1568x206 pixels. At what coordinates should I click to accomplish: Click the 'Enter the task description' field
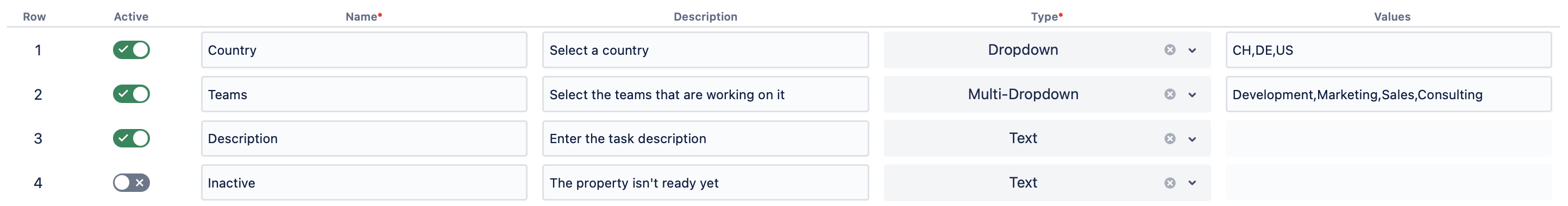(x=705, y=139)
